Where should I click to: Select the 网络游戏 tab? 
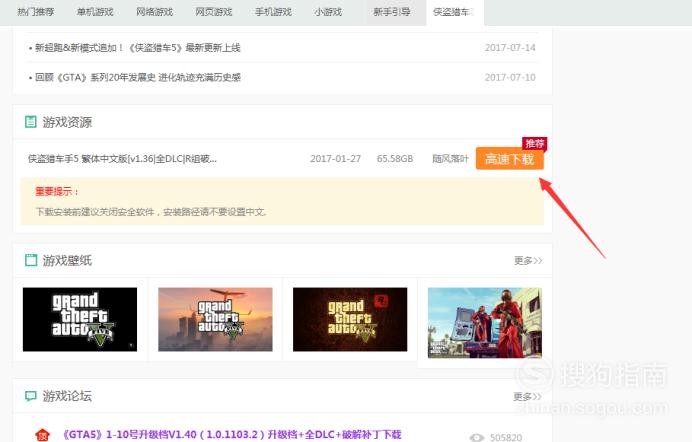[154, 12]
